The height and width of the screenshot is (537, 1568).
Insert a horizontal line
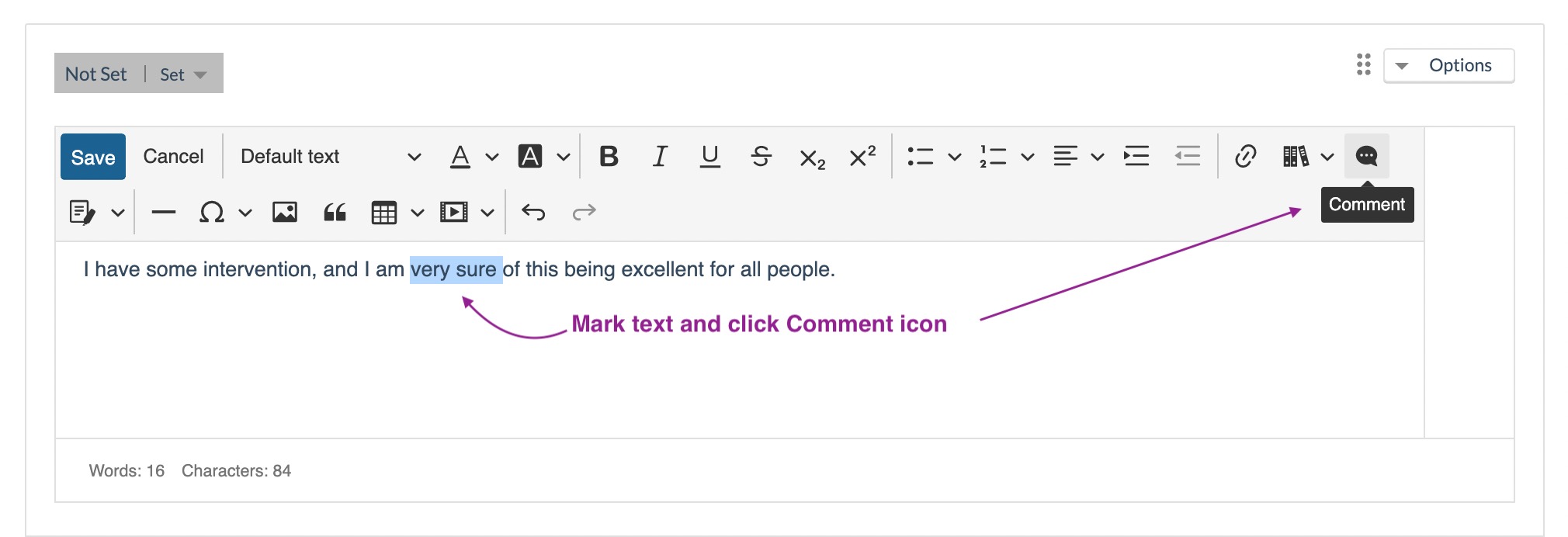[163, 212]
